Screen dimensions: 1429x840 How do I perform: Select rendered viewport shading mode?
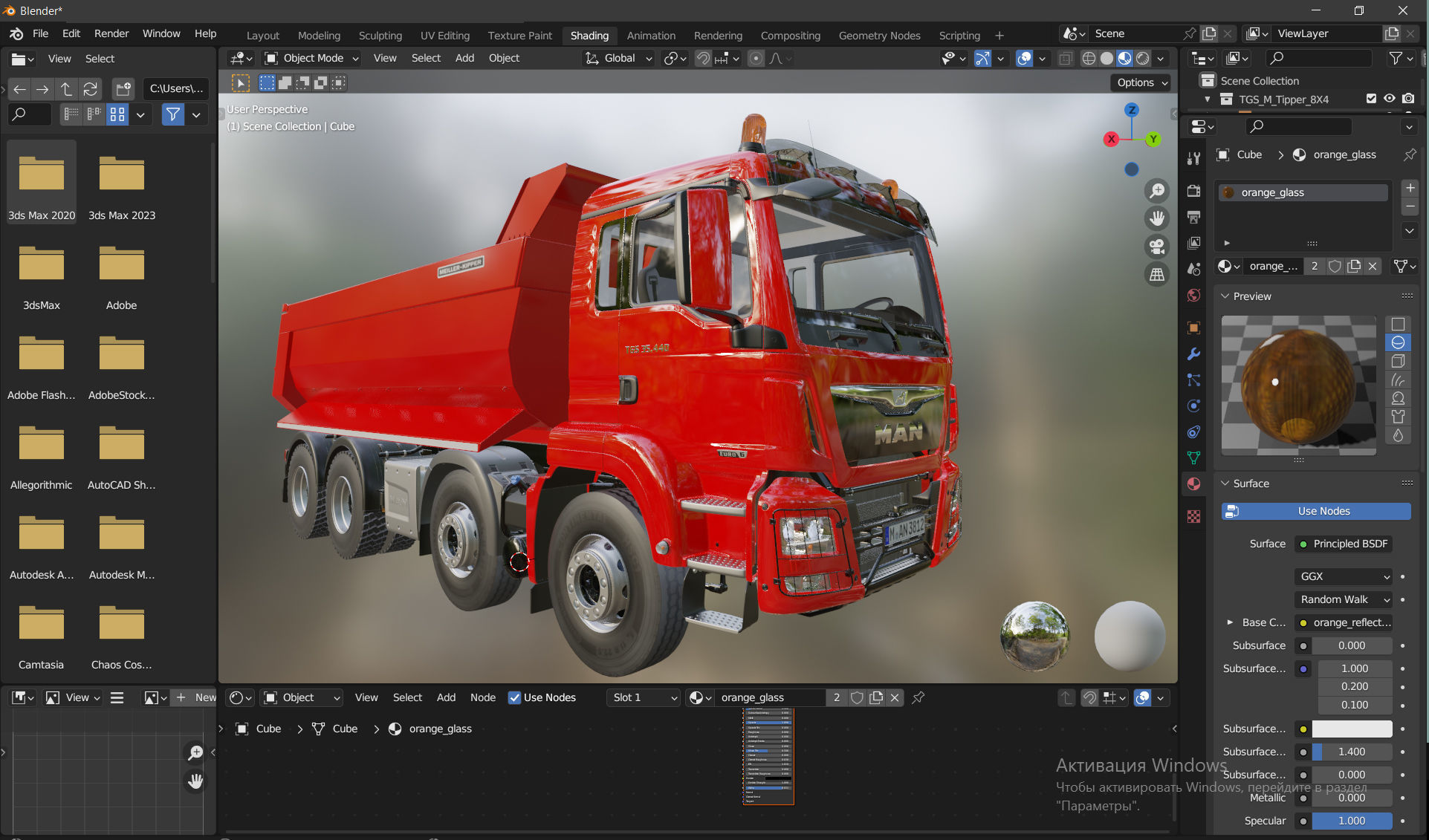click(1143, 59)
